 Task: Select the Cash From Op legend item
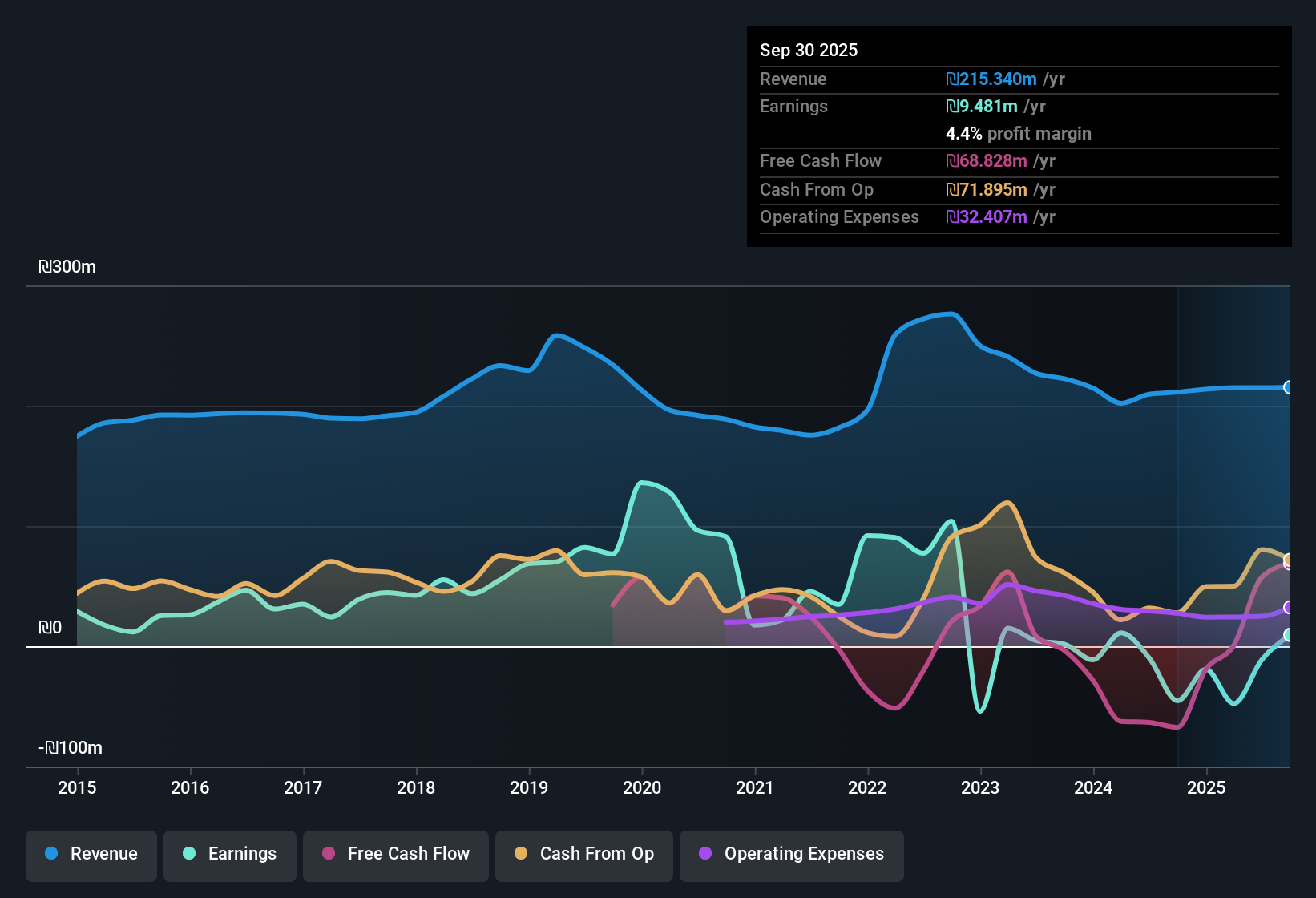tap(583, 854)
